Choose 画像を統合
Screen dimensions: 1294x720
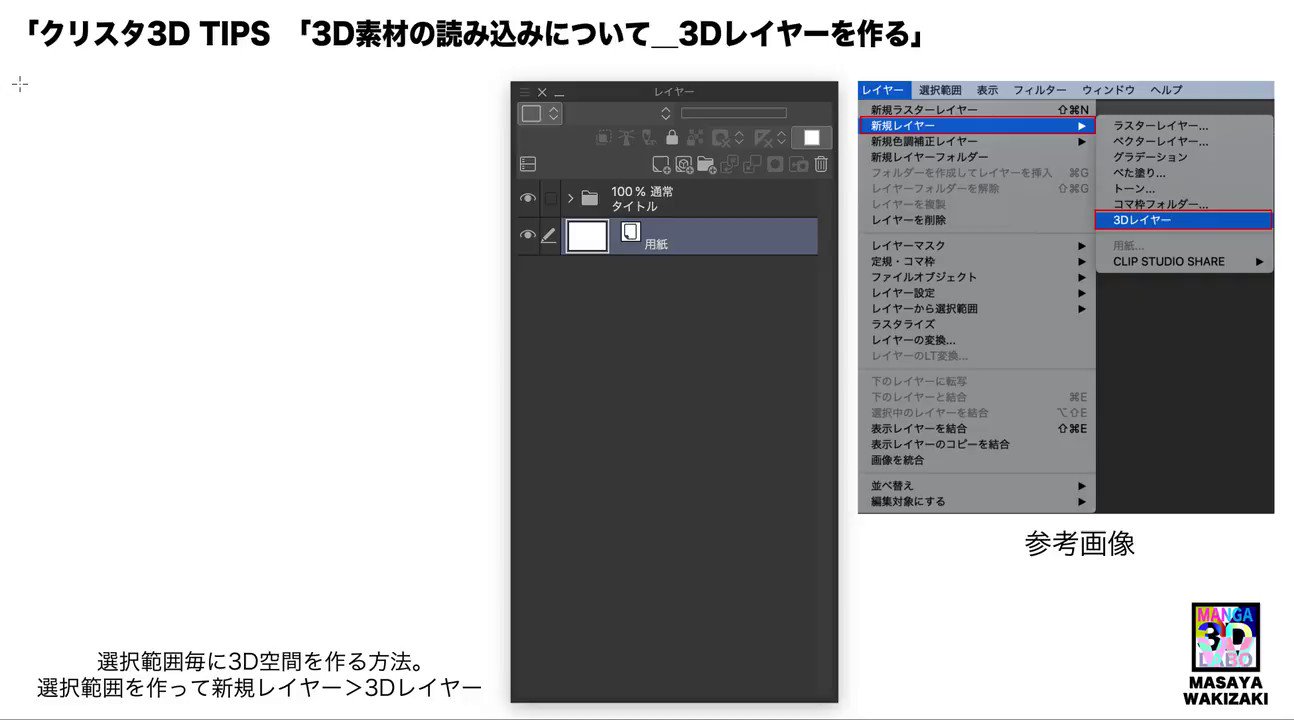[977, 460]
